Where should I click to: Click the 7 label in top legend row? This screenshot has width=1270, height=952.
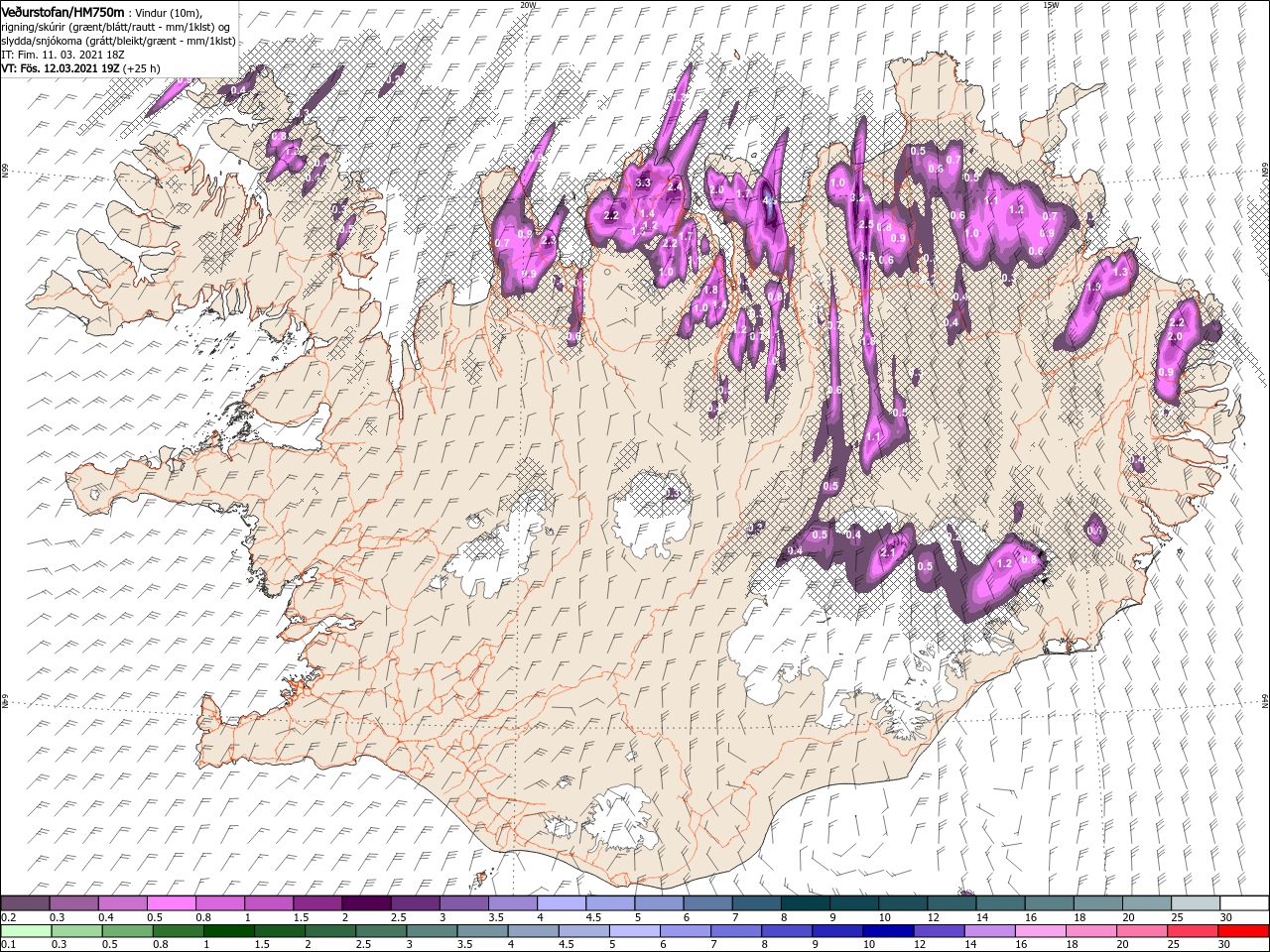[737, 917]
